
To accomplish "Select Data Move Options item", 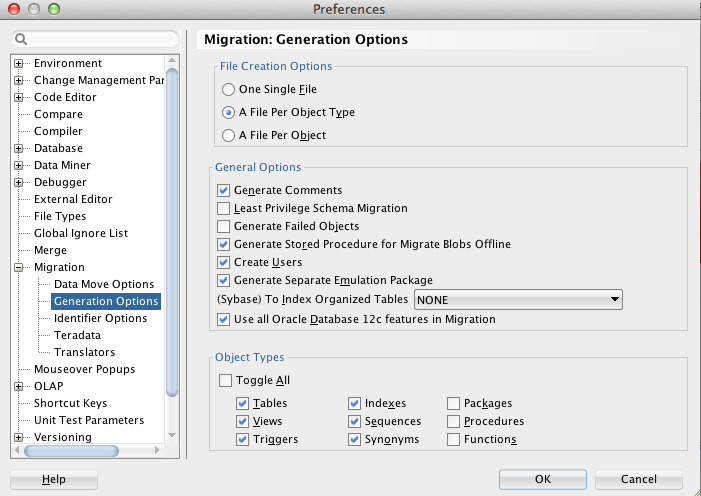I will point(104,284).
